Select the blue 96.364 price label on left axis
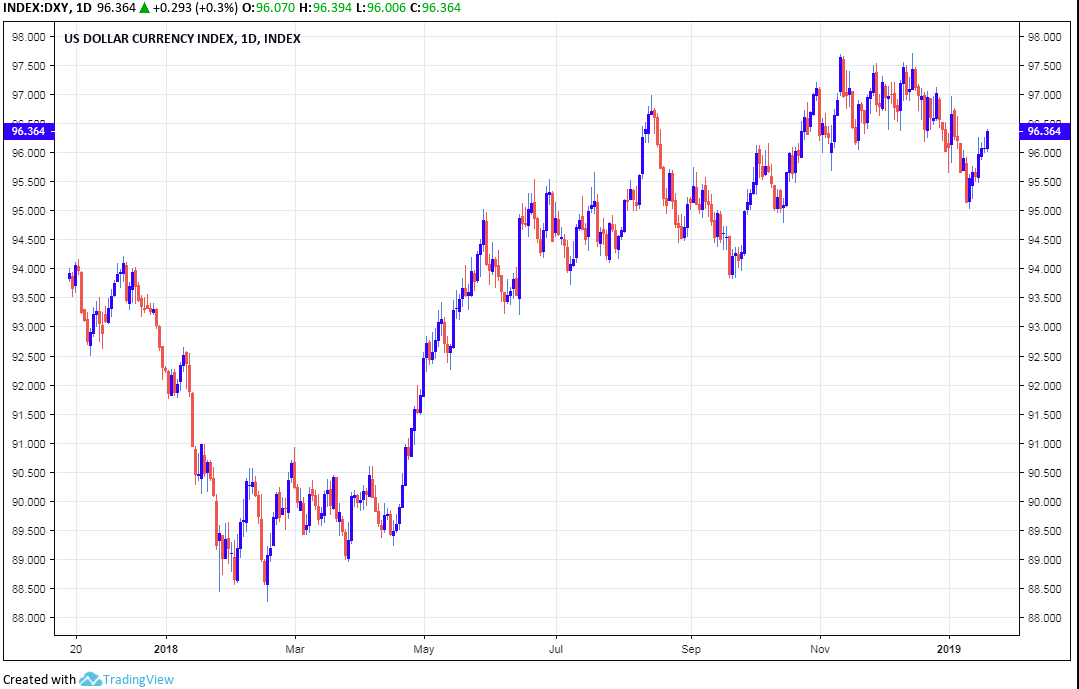 coord(28,131)
